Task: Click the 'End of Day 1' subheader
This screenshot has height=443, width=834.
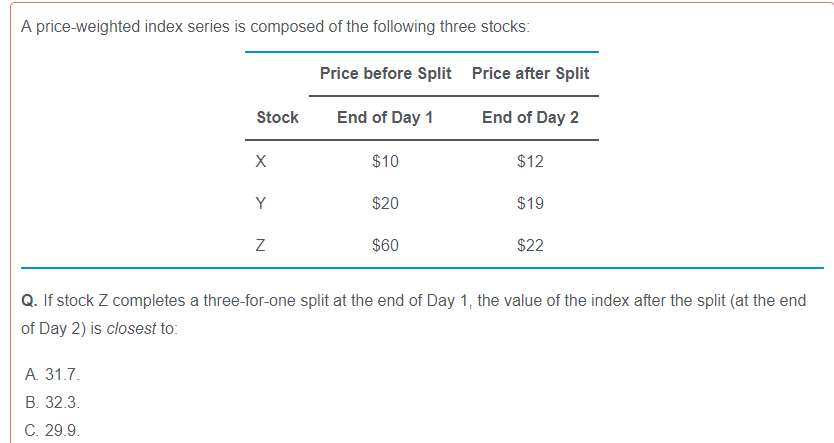Action: 385,117
